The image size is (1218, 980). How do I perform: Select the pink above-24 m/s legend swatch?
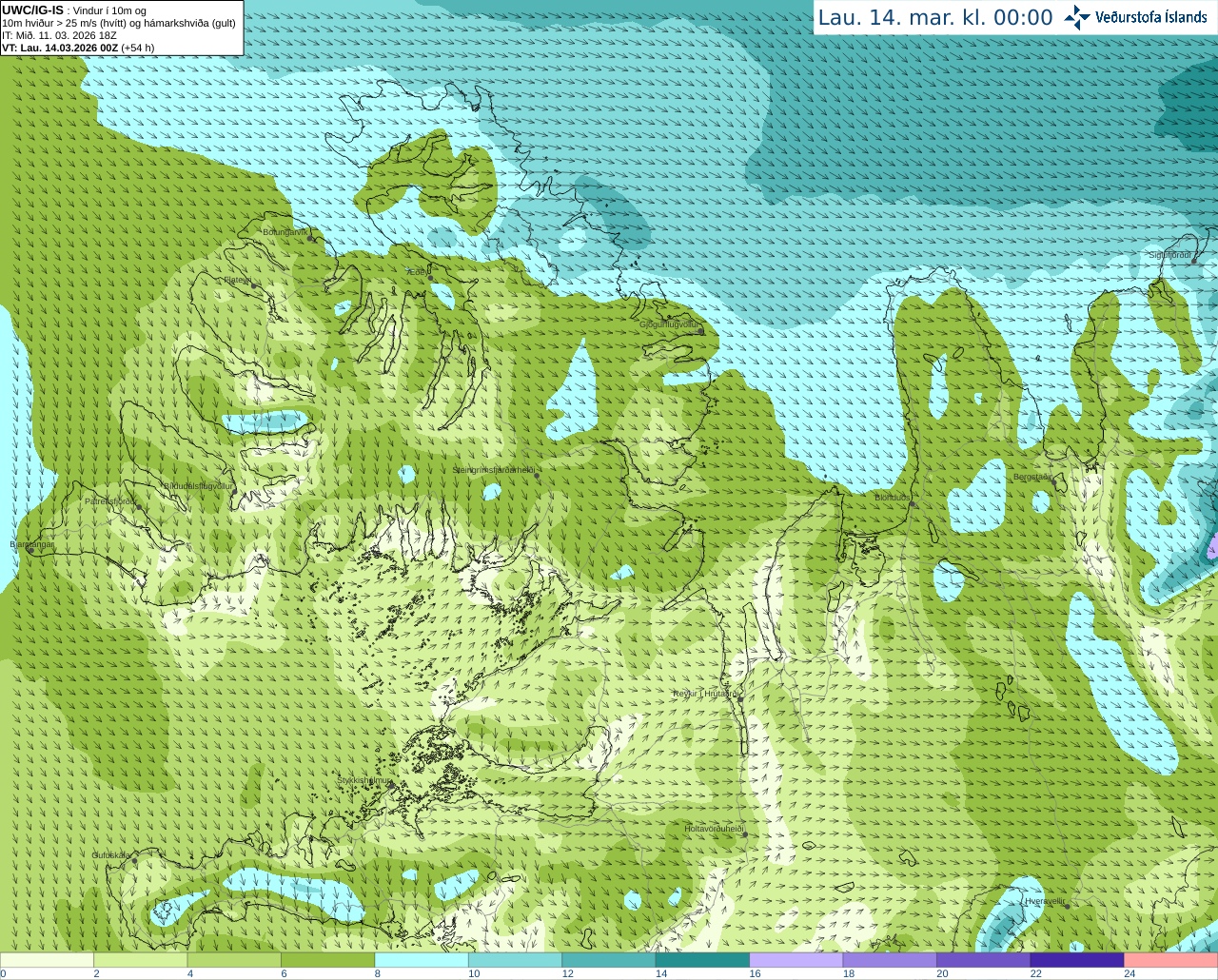(x=1171, y=960)
